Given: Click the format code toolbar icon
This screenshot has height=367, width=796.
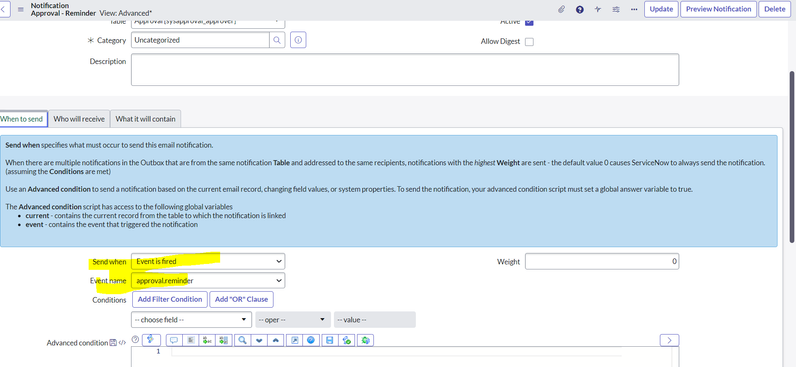Looking at the screenshot, I should point(190,340).
